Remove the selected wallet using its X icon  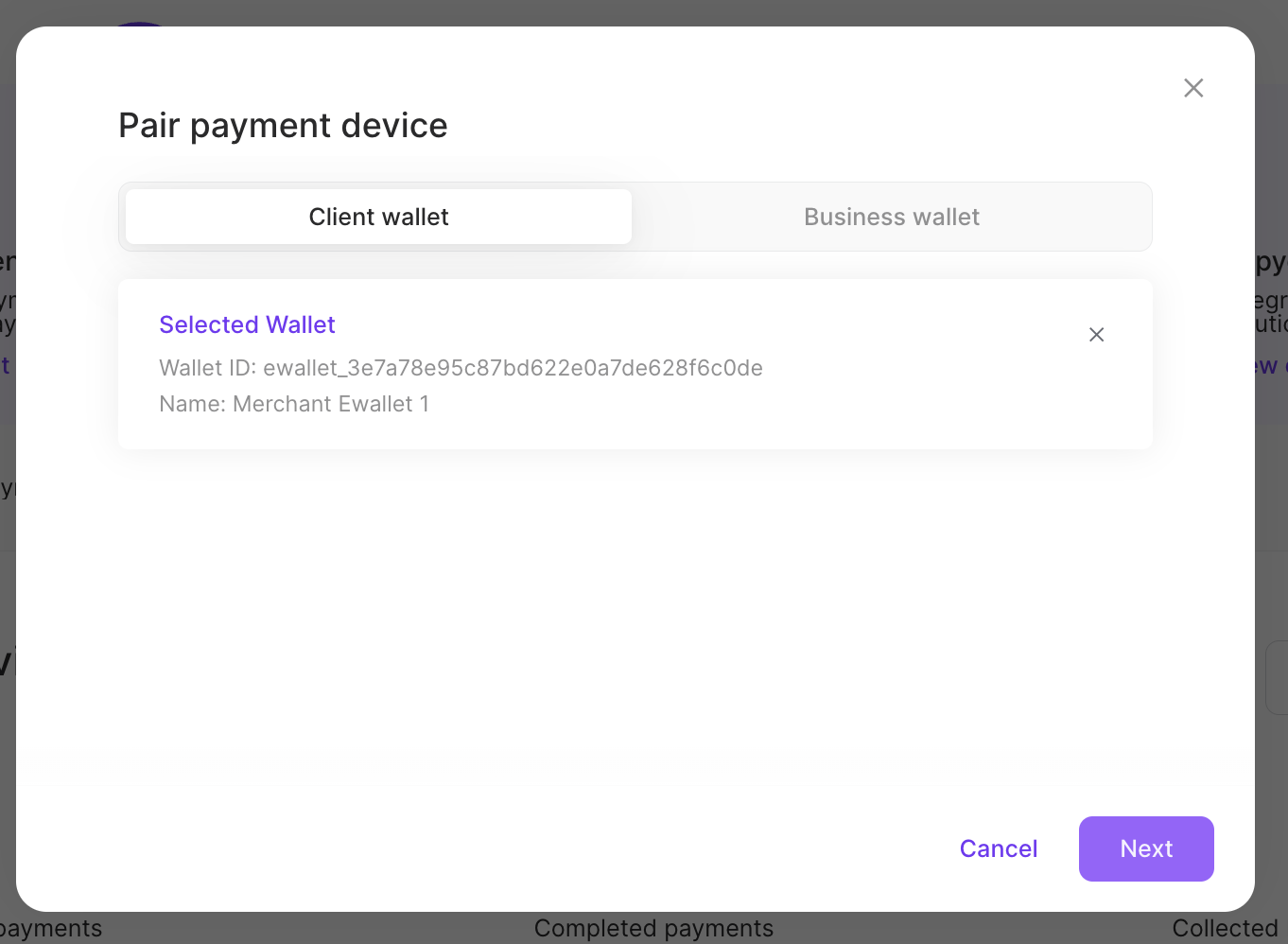coord(1096,334)
